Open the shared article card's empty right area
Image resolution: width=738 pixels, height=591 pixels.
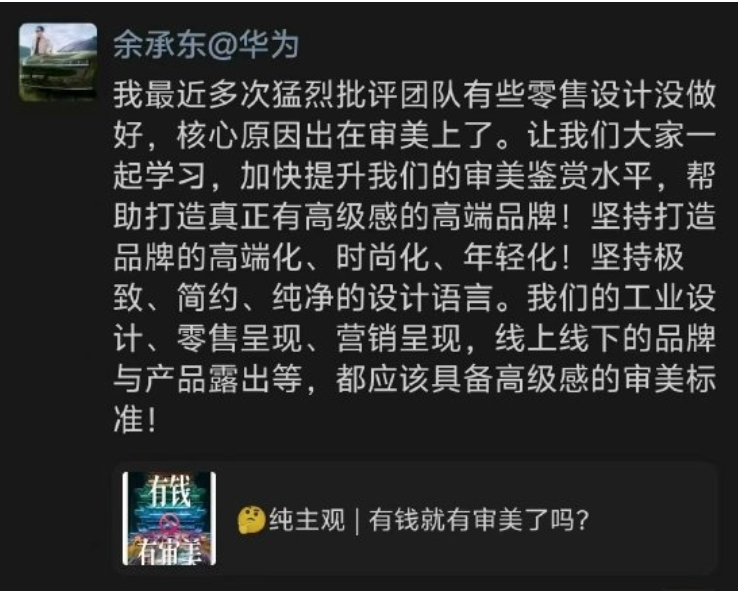coord(652,520)
